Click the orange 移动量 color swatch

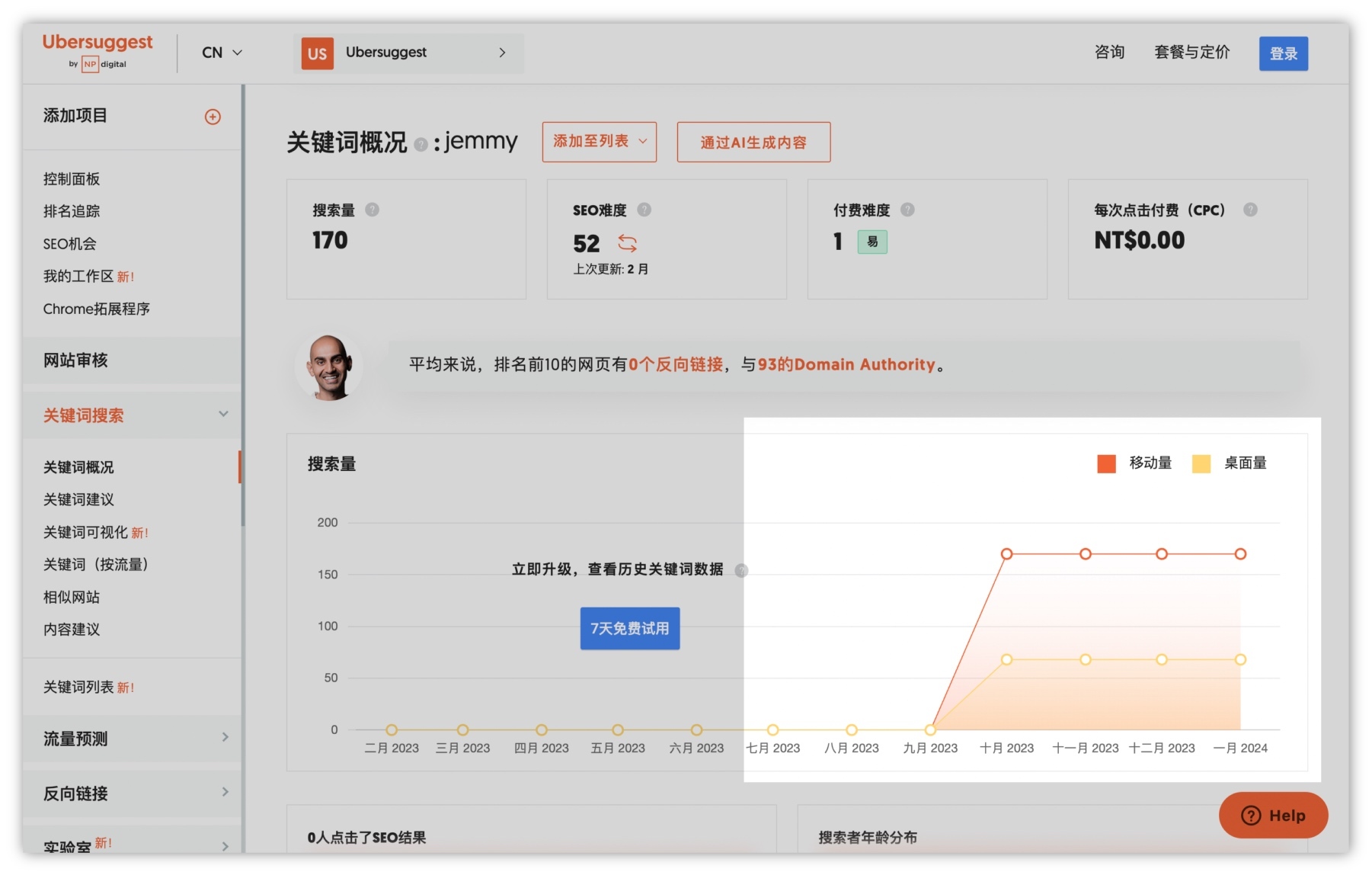coord(1105,463)
